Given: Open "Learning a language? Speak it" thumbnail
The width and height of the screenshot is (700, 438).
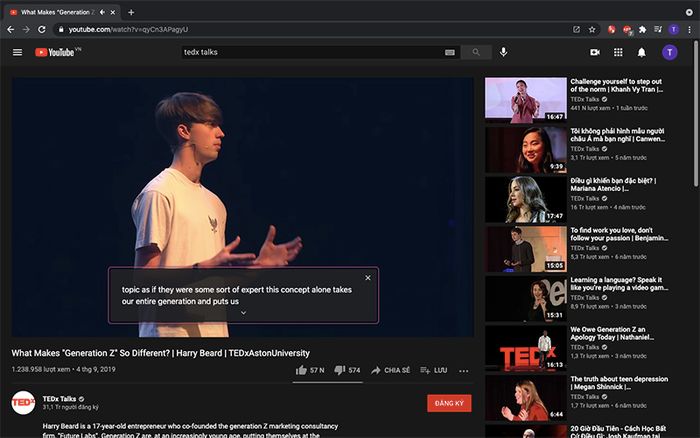Looking at the screenshot, I should pos(526,298).
